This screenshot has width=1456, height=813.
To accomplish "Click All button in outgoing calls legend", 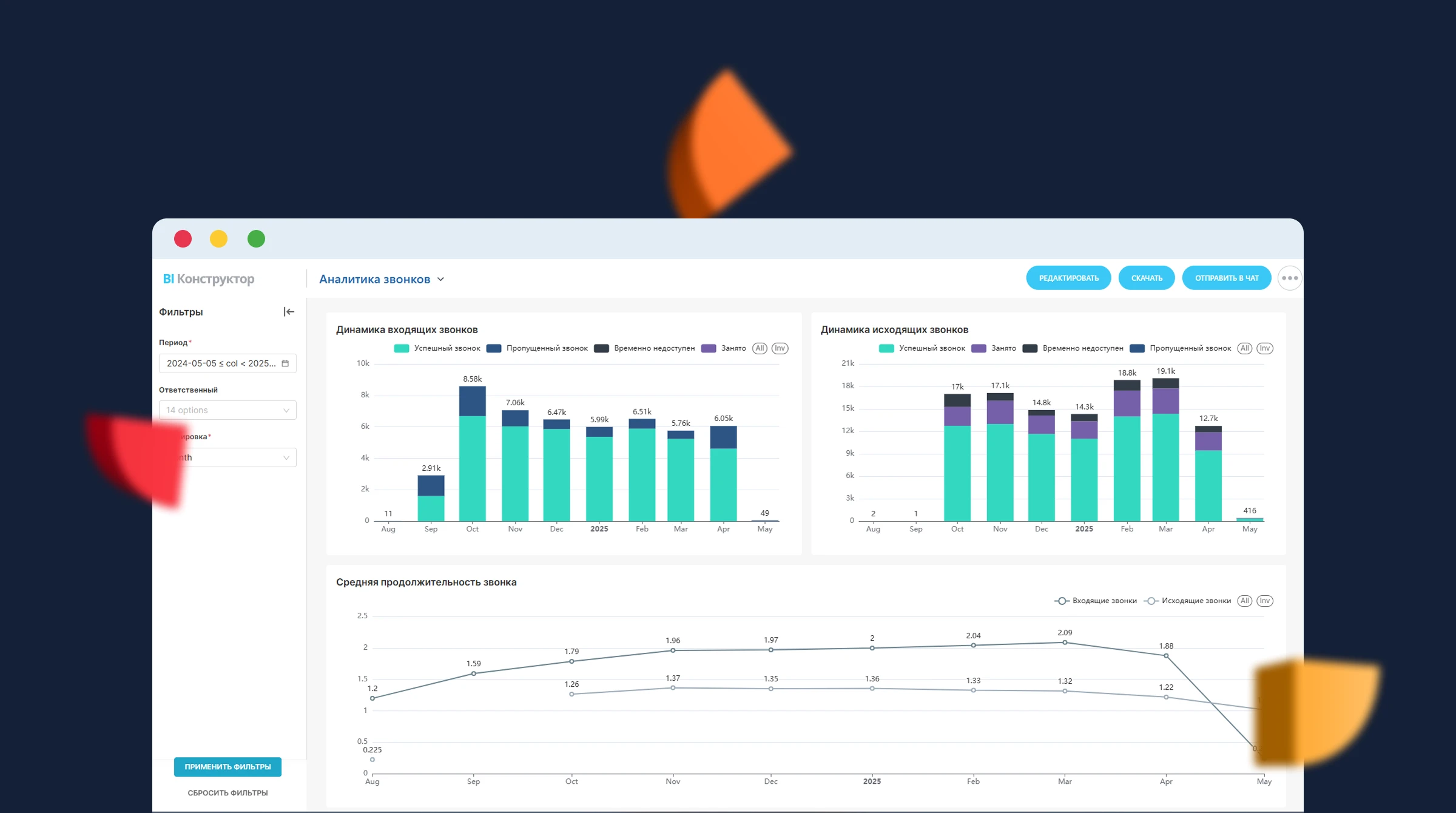I will [1244, 348].
